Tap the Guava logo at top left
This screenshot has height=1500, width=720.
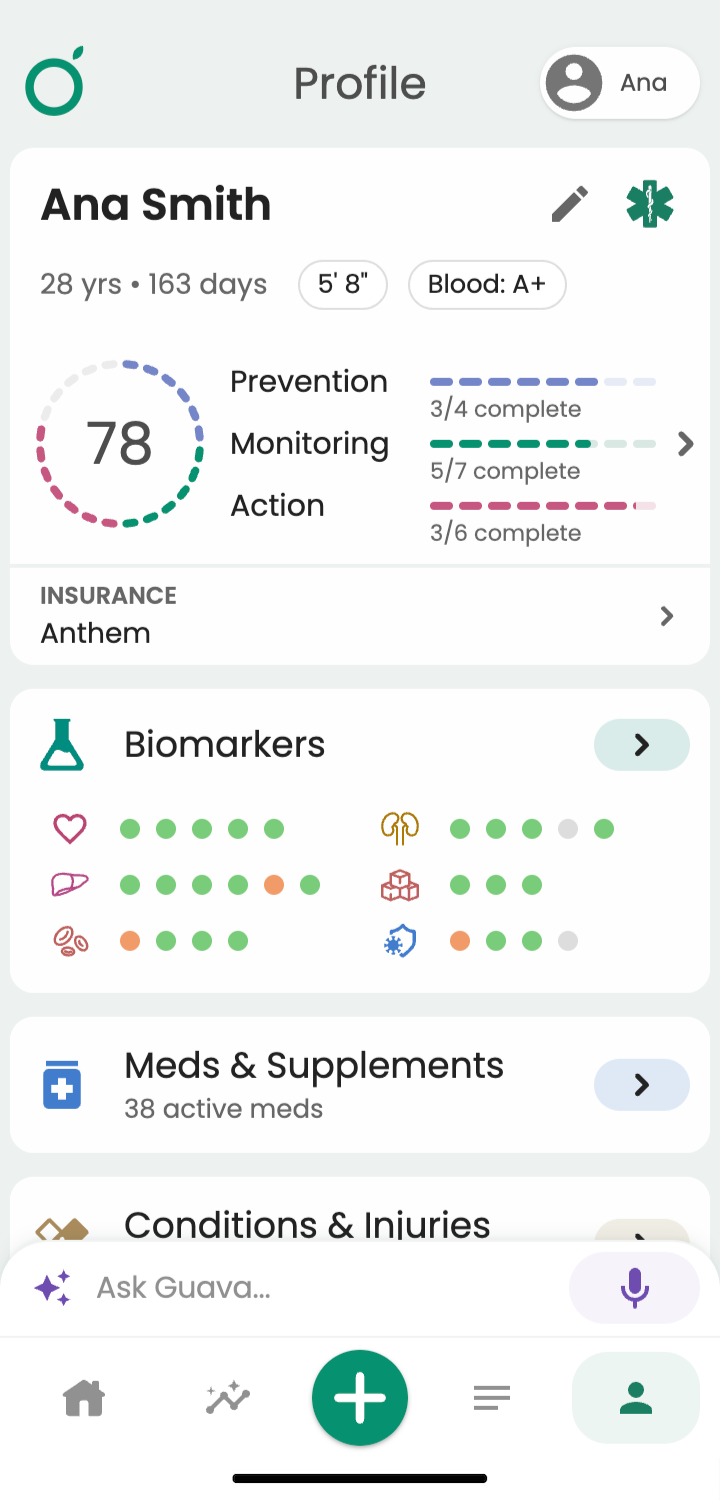pos(55,81)
